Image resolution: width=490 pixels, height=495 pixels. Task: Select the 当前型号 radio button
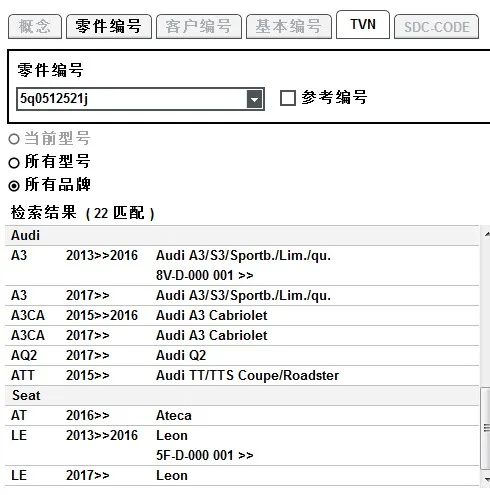coord(14,139)
